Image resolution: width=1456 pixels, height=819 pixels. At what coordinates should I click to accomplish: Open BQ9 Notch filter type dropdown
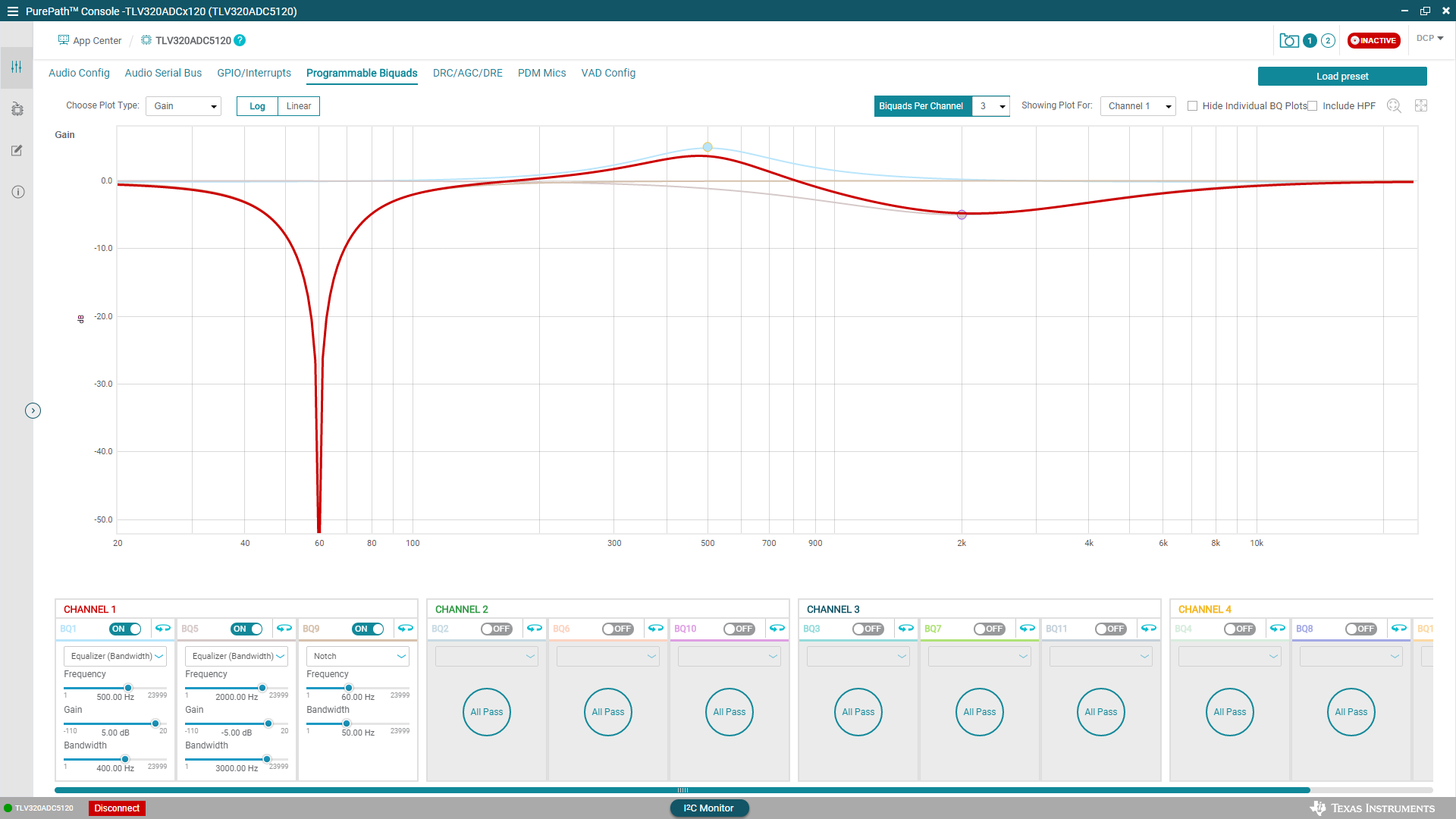(x=357, y=656)
